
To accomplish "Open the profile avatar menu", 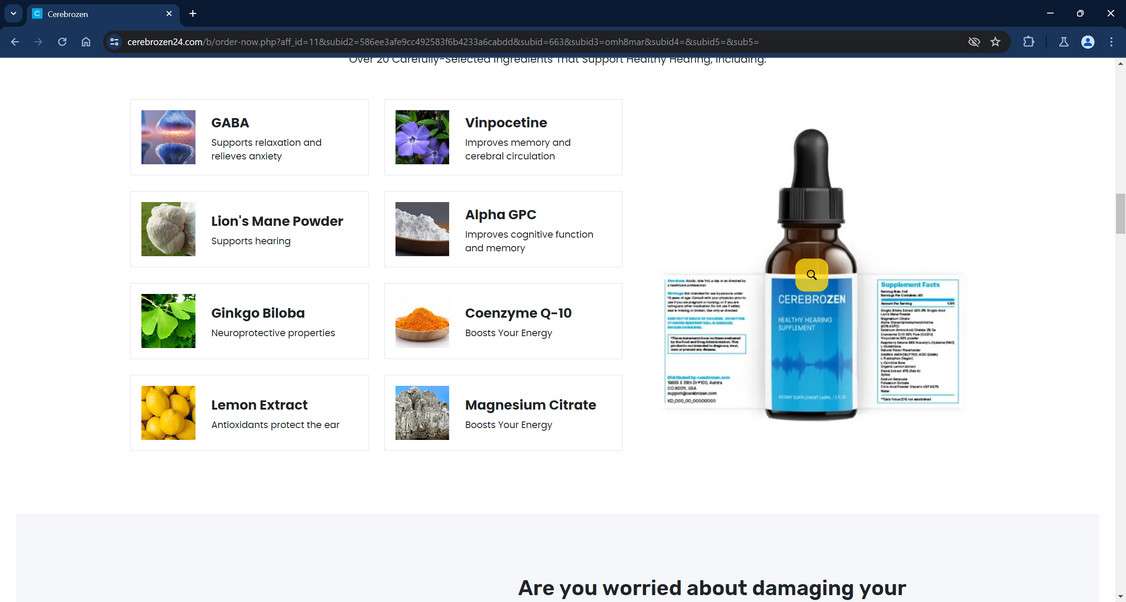I will click(x=1088, y=42).
